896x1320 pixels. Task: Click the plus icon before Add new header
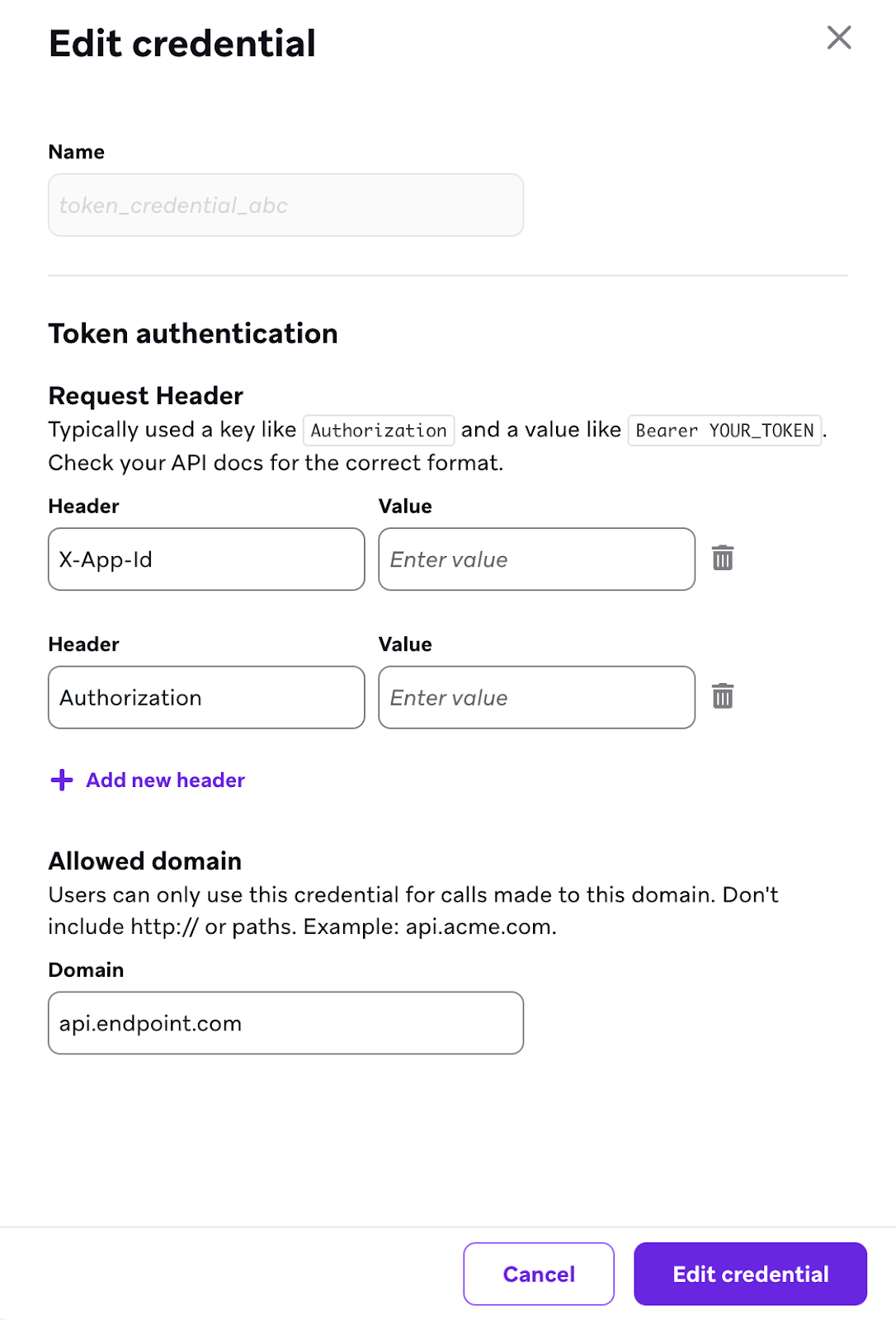pyautogui.click(x=62, y=780)
